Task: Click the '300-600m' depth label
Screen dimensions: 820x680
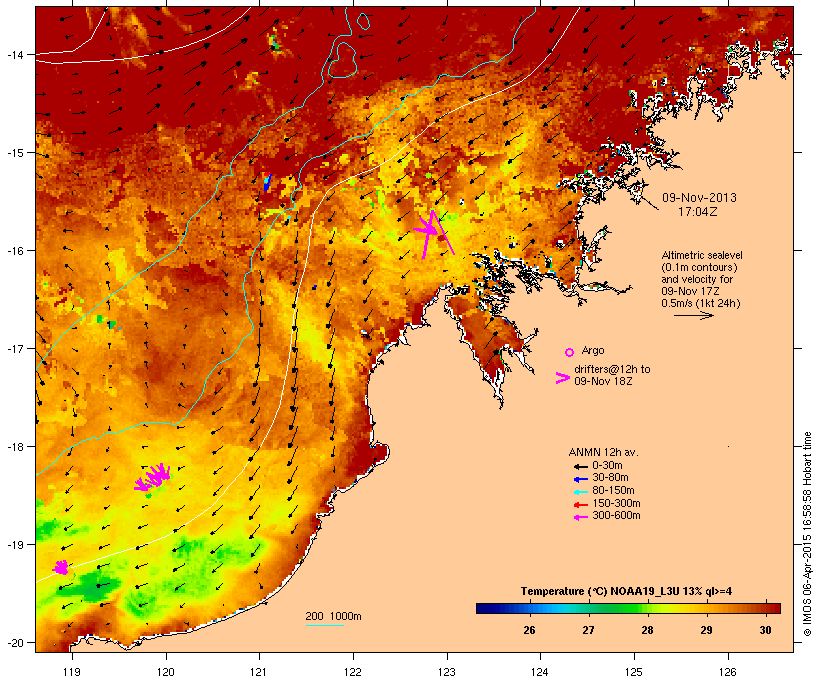Action: [x=616, y=516]
